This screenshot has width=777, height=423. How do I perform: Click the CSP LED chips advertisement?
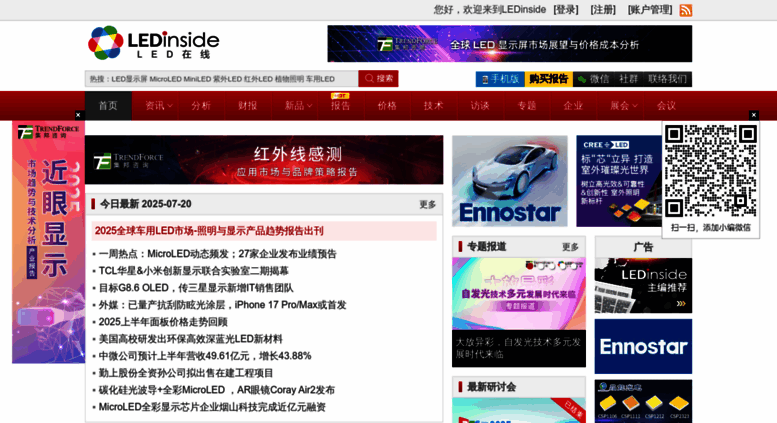[x=643, y=401]
